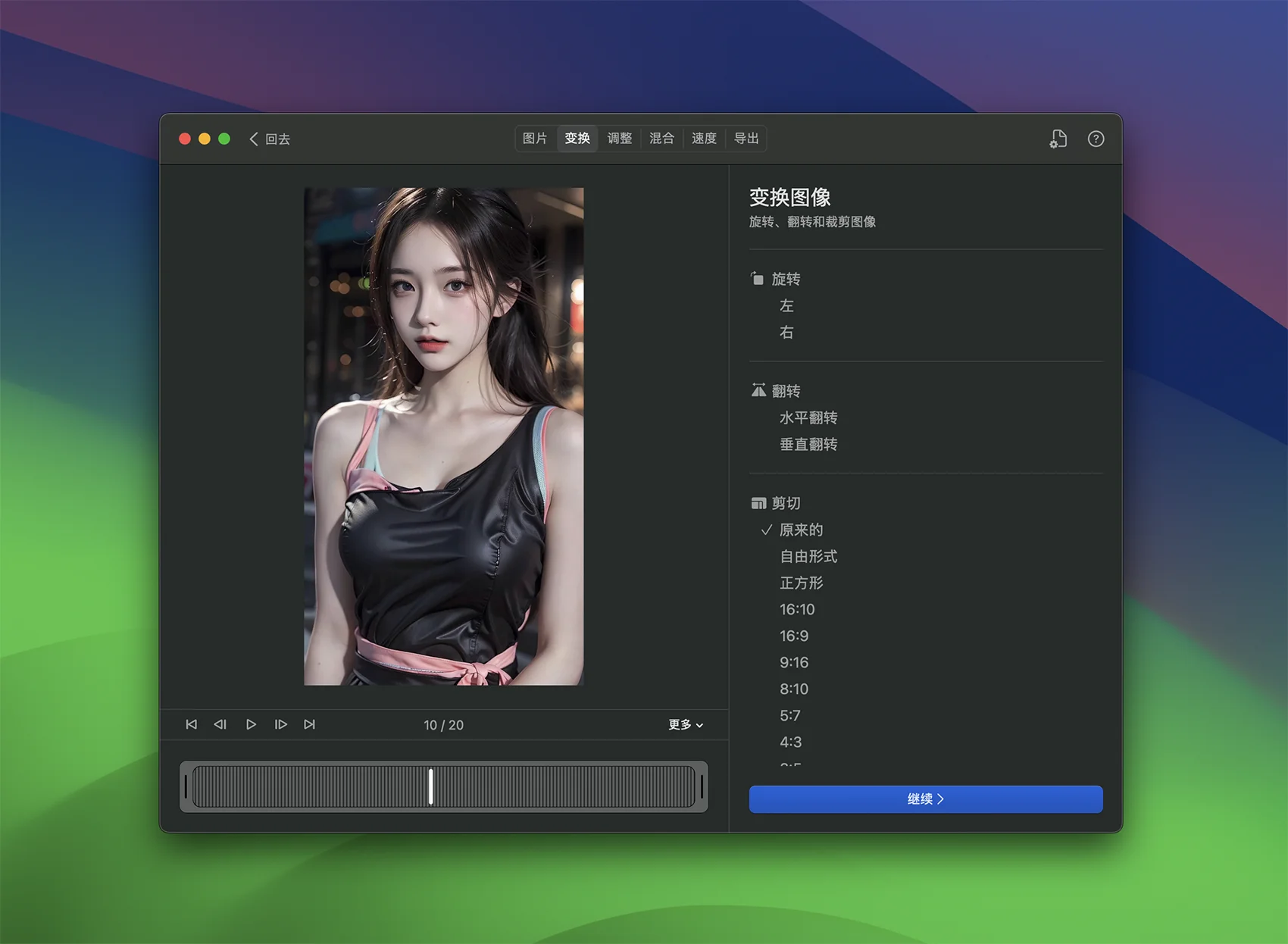Viewport: 1288px width, 944px height.
Task: Apply 水平翻转 horizontal flip
Action: [808, 417]
